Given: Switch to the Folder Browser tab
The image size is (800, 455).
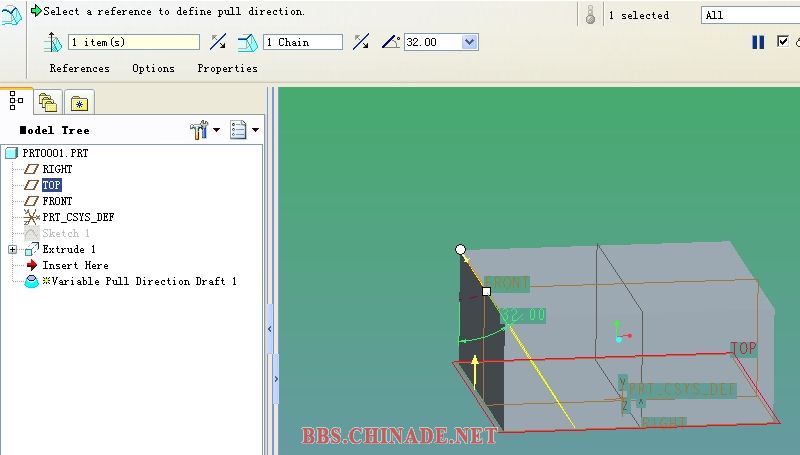Looking at the screenshot, I should point(47,101).
